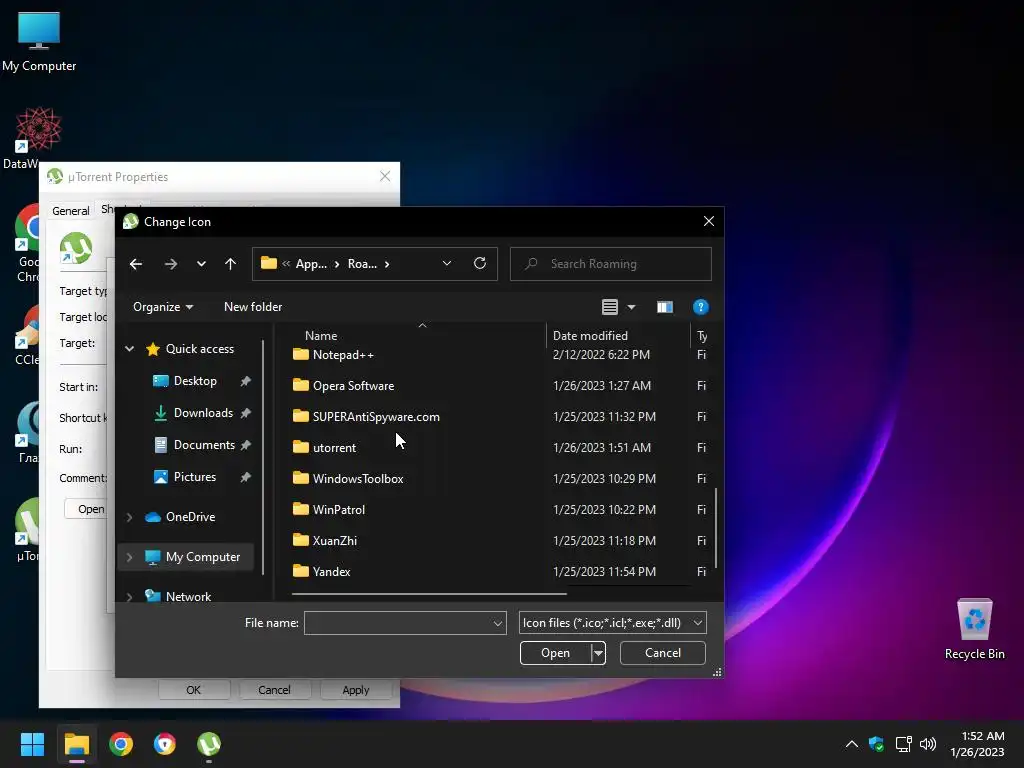The height and width of the screenshot is (768, 1024).
Task: Expand the Network node
Action: pos(129,597)
